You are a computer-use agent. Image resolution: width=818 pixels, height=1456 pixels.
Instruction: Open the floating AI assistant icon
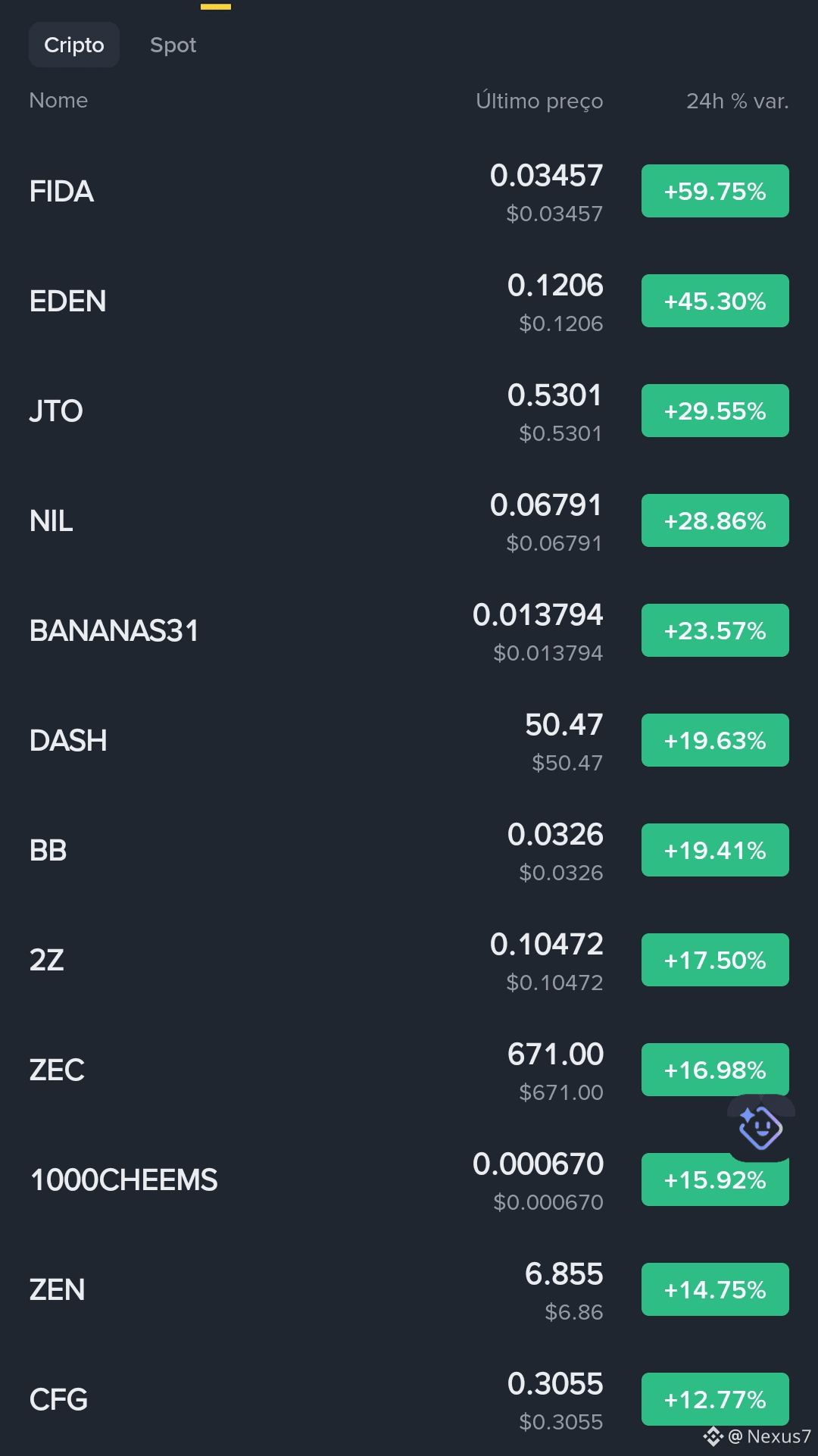pos(760,1128)
